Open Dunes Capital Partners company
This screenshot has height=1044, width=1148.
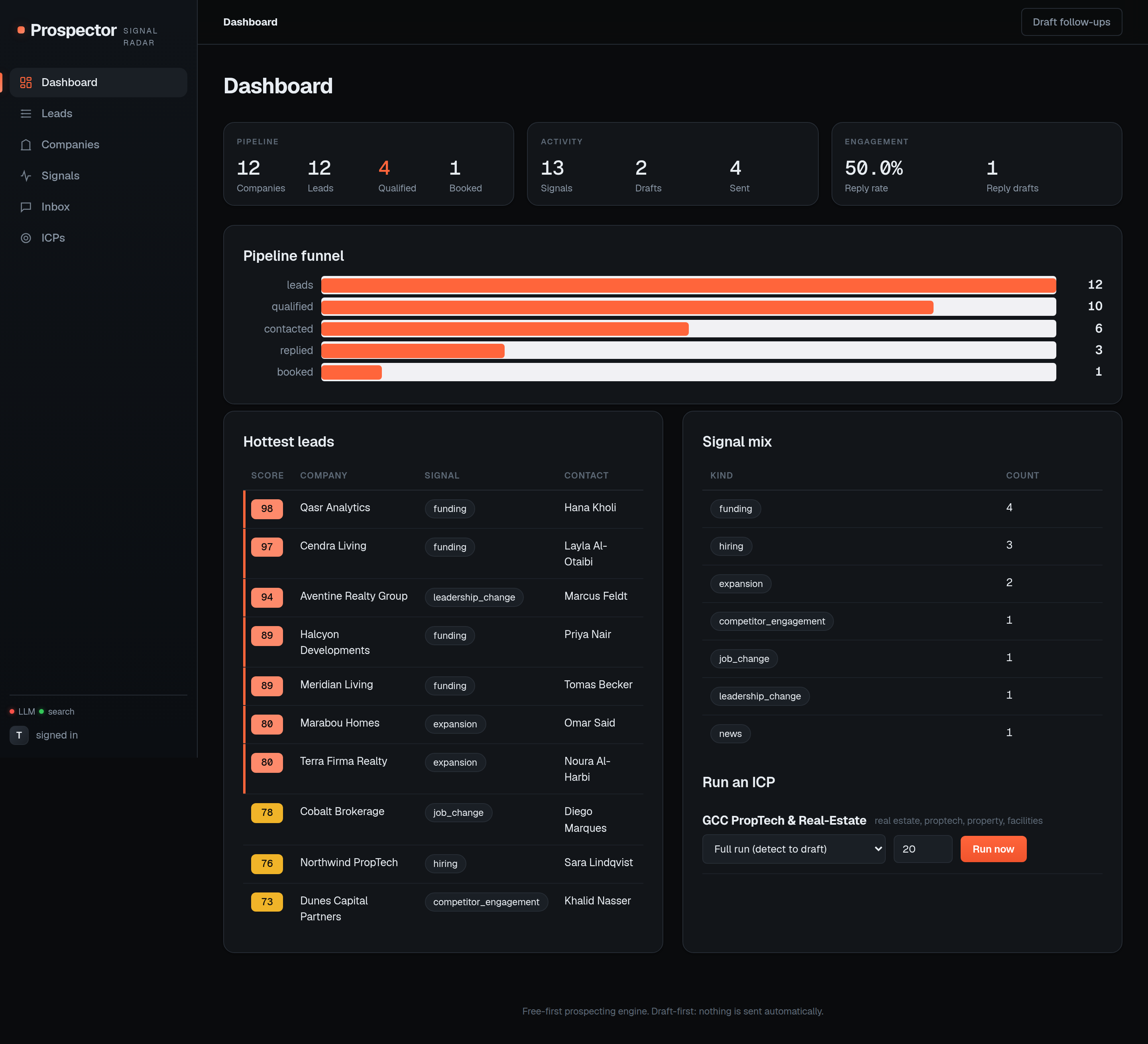click(x=334, y=909)
